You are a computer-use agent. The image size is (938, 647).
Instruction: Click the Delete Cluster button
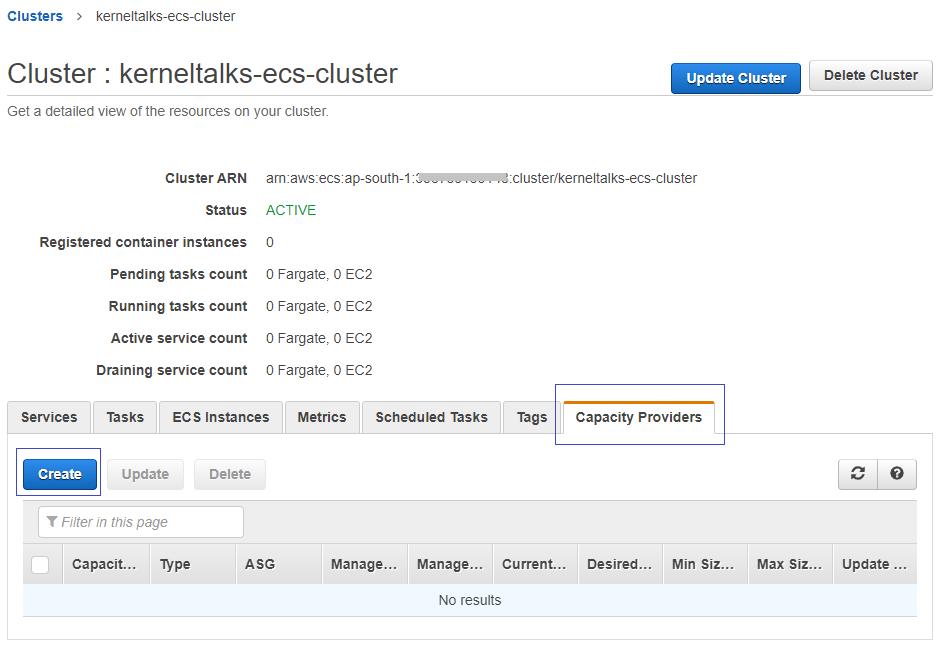(x=870, y=75)
